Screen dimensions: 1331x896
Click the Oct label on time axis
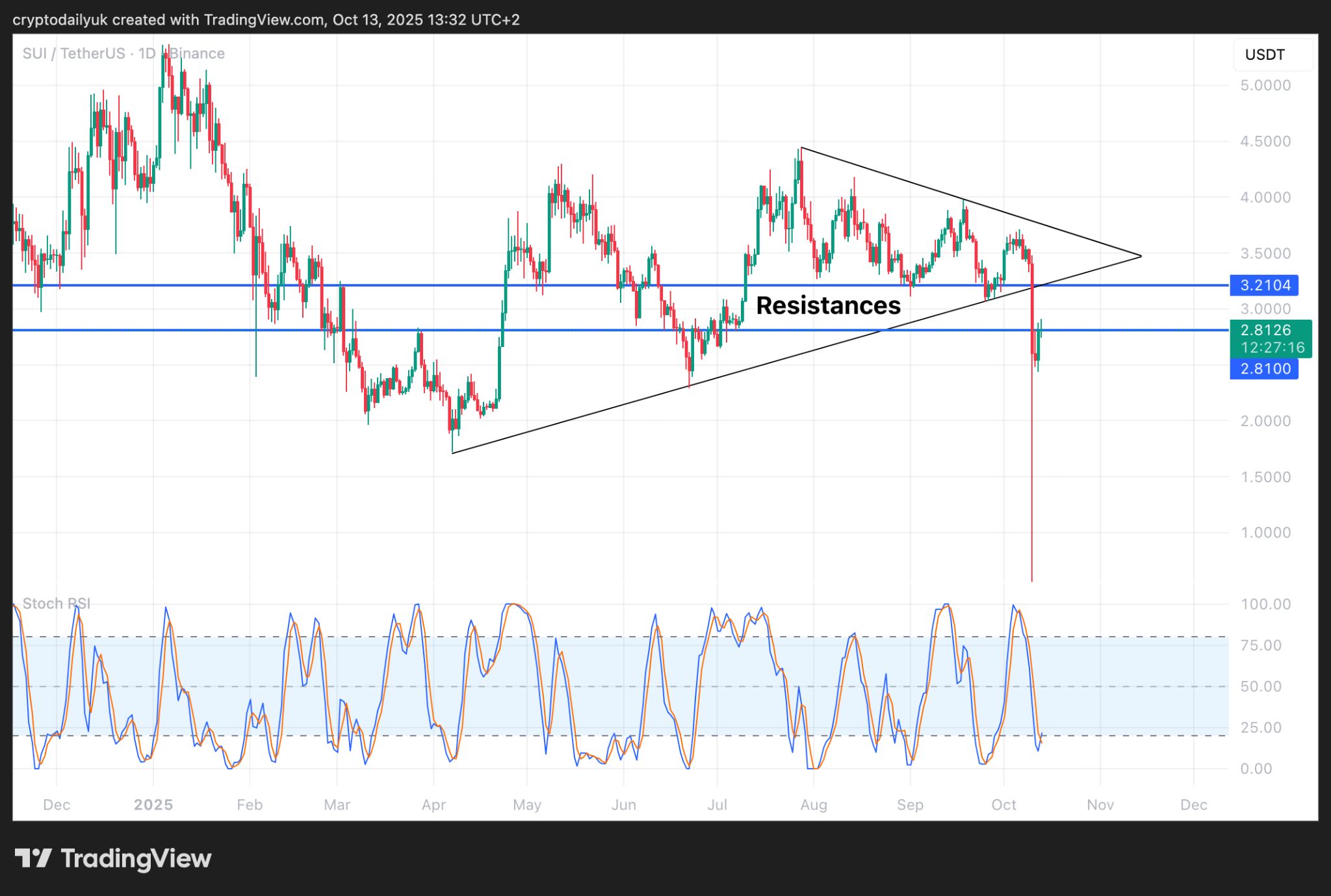point(1003,805)
